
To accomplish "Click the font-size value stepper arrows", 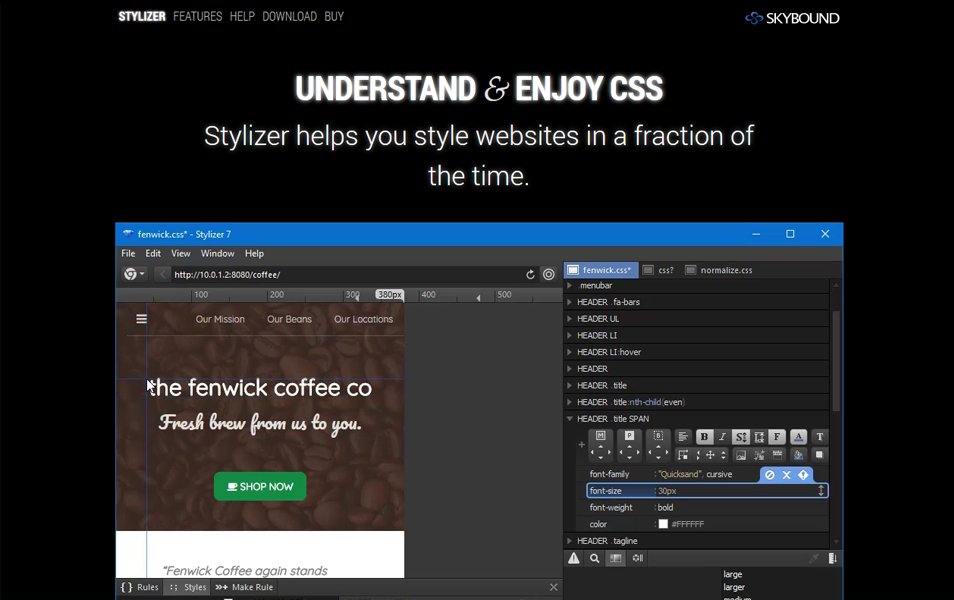I will point(821,490).
